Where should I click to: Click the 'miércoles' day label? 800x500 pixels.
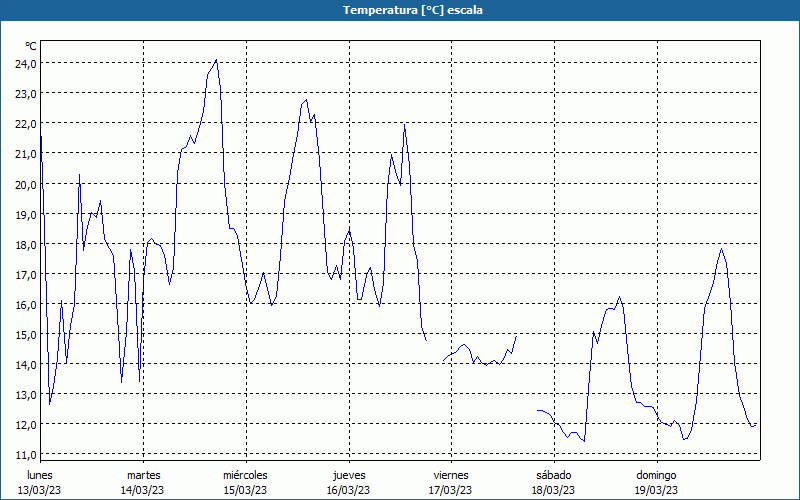click(245, 476)
